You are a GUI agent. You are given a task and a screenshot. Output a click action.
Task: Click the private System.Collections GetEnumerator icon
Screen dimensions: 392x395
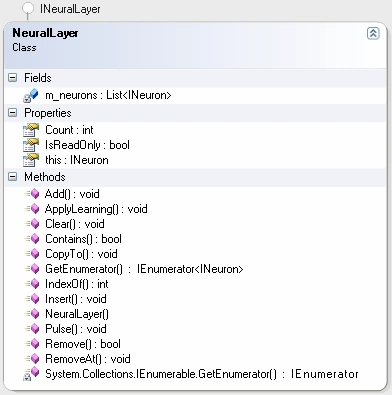31,374
